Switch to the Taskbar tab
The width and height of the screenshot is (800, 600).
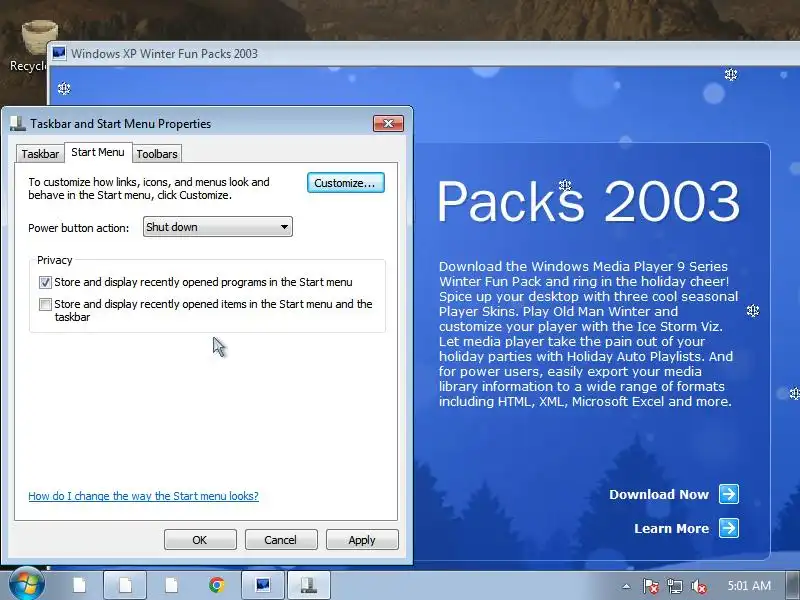click(40, 154)
